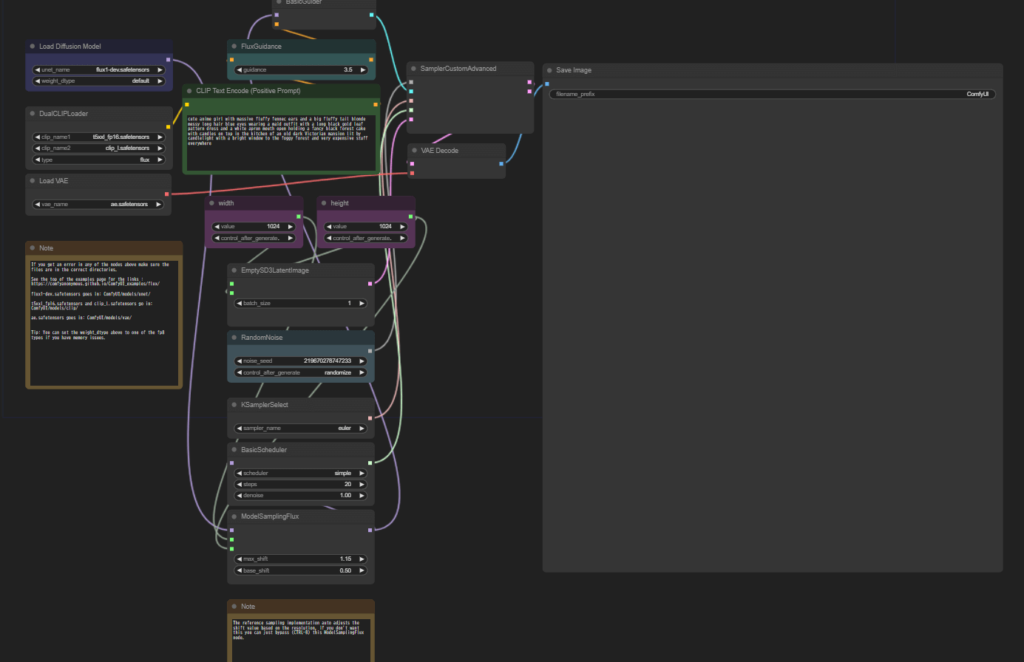Open the width node control_after_generate dropdown
Screen dimensions: 1024x662
pos(255,238)
